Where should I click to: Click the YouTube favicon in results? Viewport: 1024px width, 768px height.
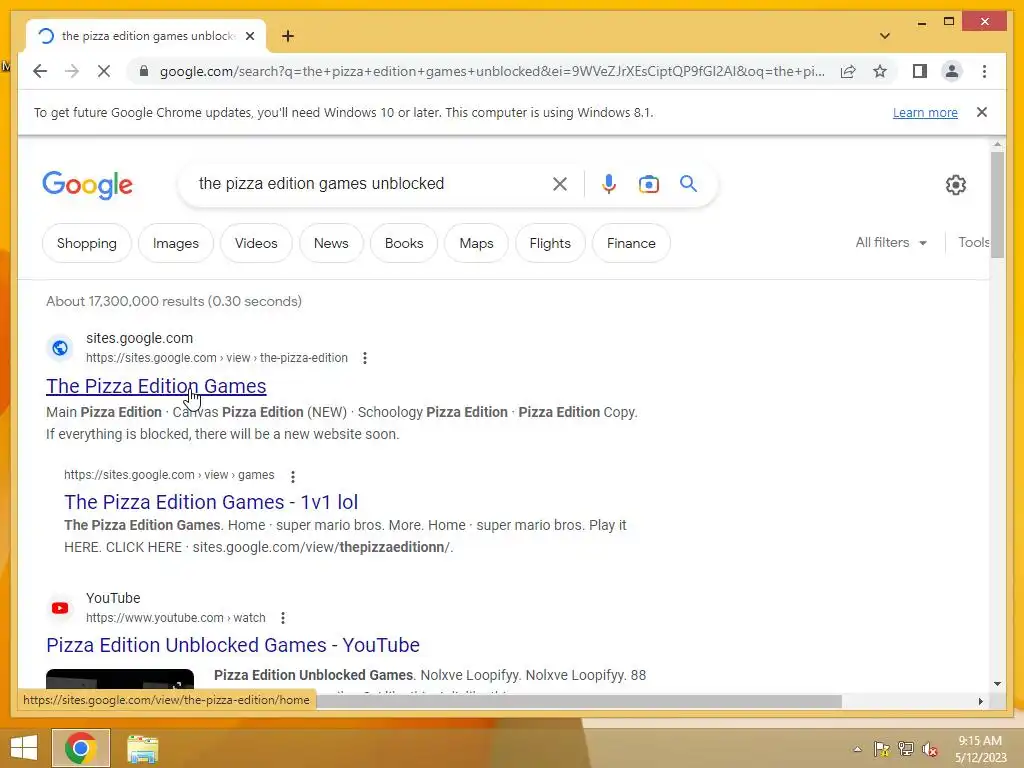pyautogui.click(x=60, y=608)
